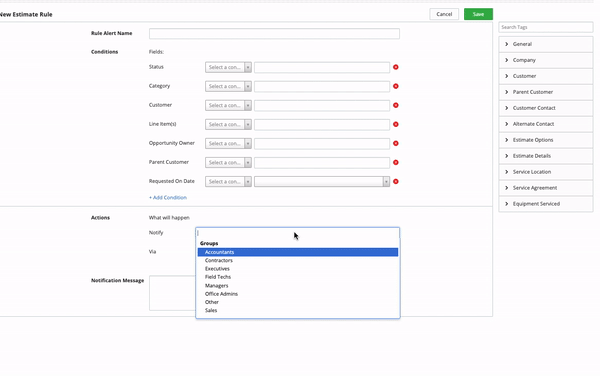This screenshot has width=600, height=376.
Task: Open the Requested On Date value dropdown
Action: click(x=322, y=182)
